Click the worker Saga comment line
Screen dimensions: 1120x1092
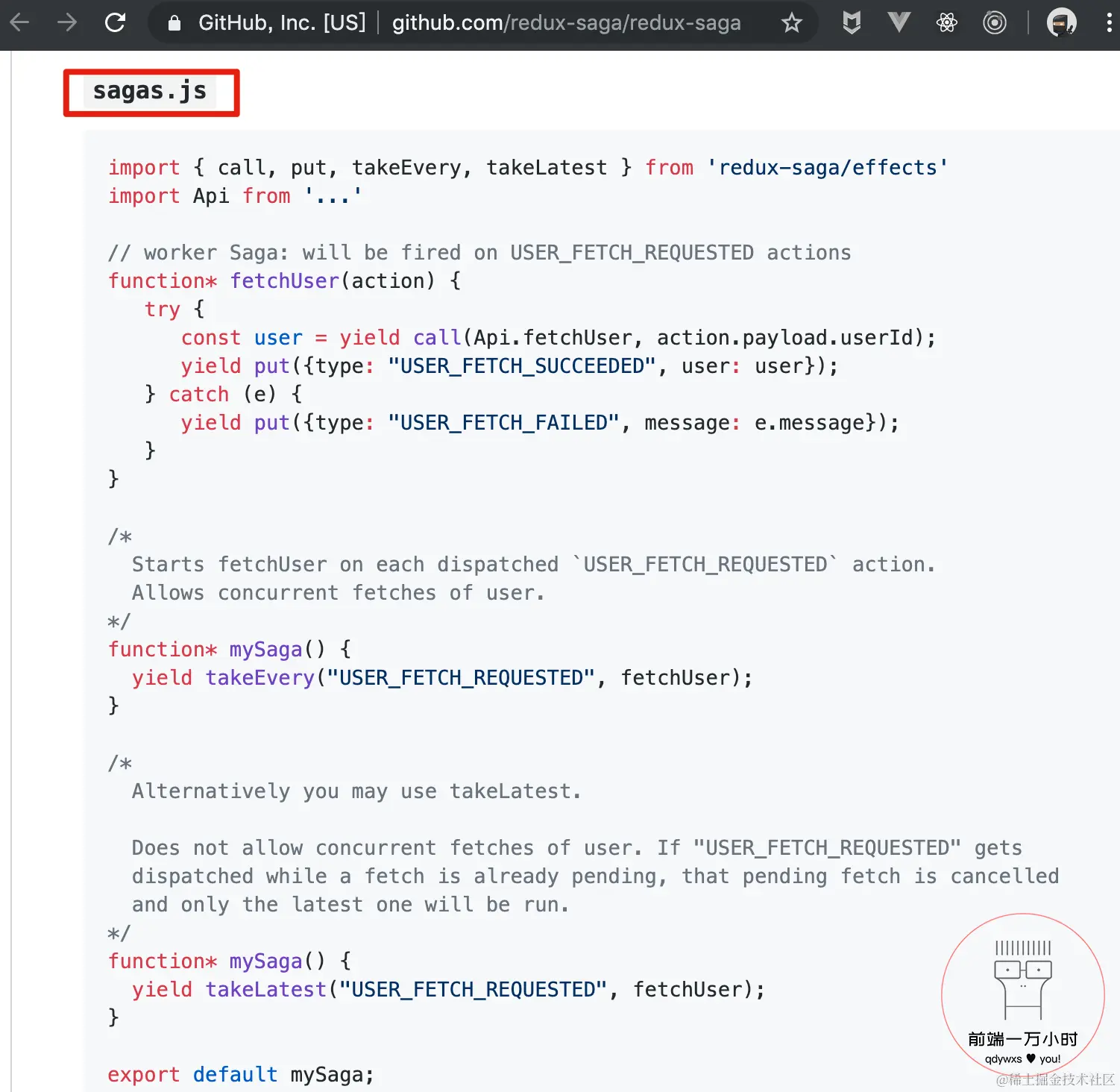click(x=479, y=253)
